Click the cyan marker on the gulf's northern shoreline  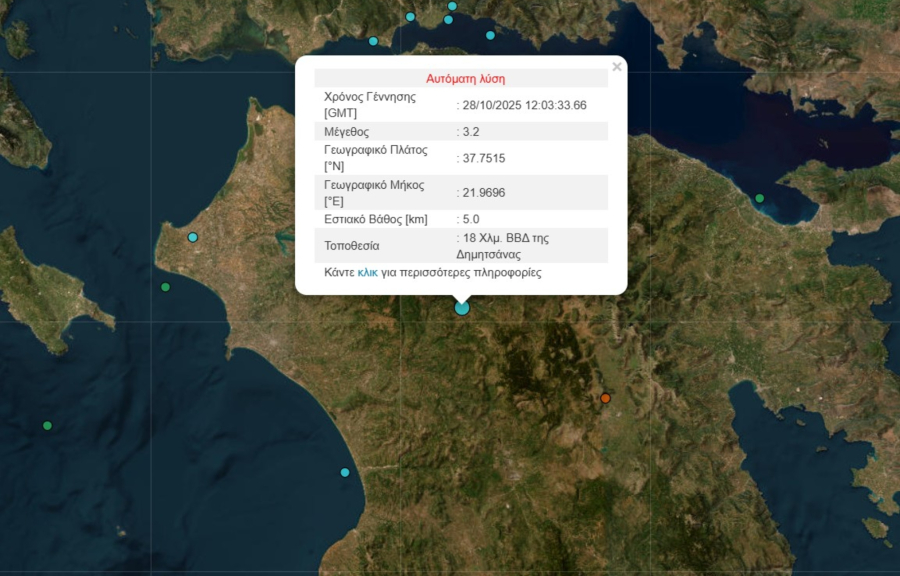[x=448, y=20]
